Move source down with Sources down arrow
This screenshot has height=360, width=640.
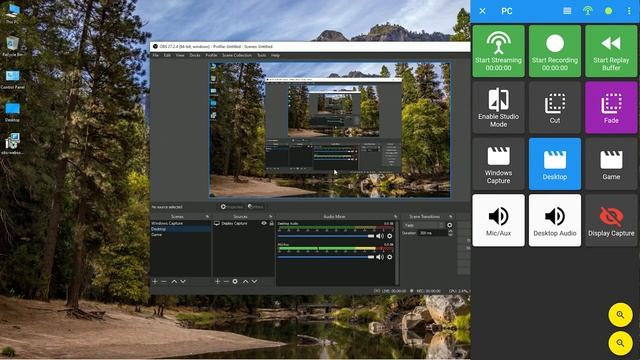pyautogui.click(x=254, y=281)
